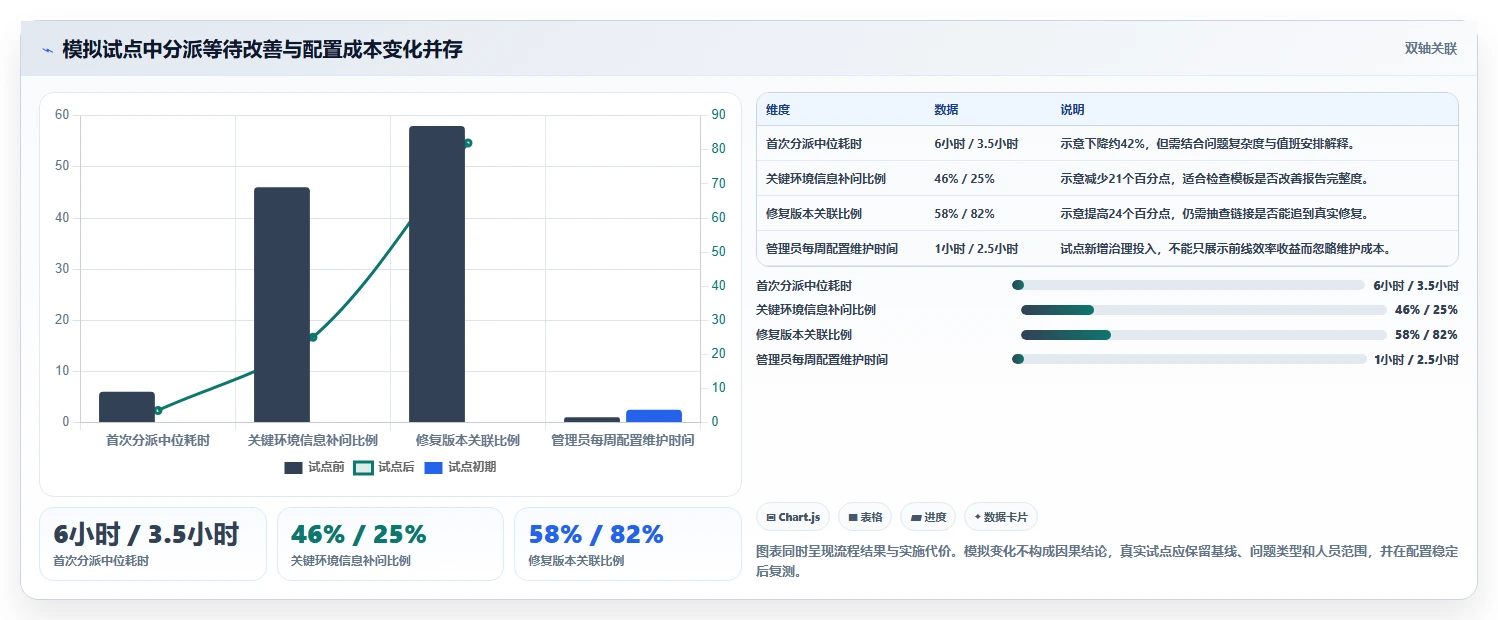Image resolution: width=1498 pixels, height=620 pixels.
Task: Toggle the 试点后 legend entry
Action: click(x=384, y=467)
